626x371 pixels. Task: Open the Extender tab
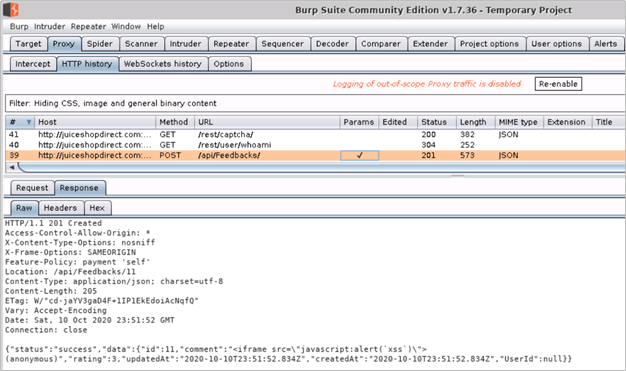(x=430, y=44)
